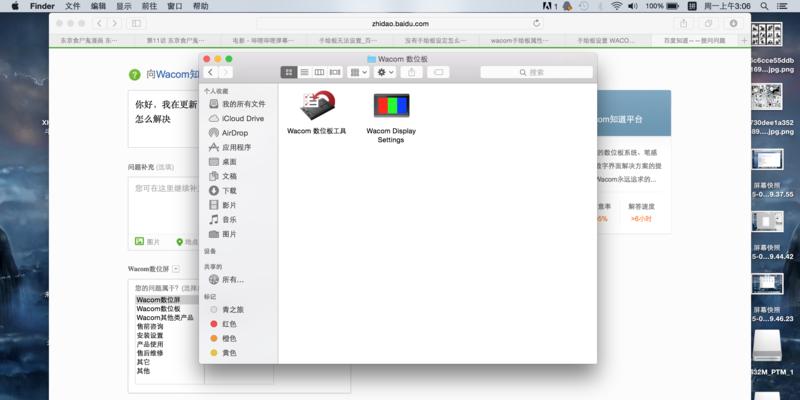Open Notification Center icon

[782, 6]
